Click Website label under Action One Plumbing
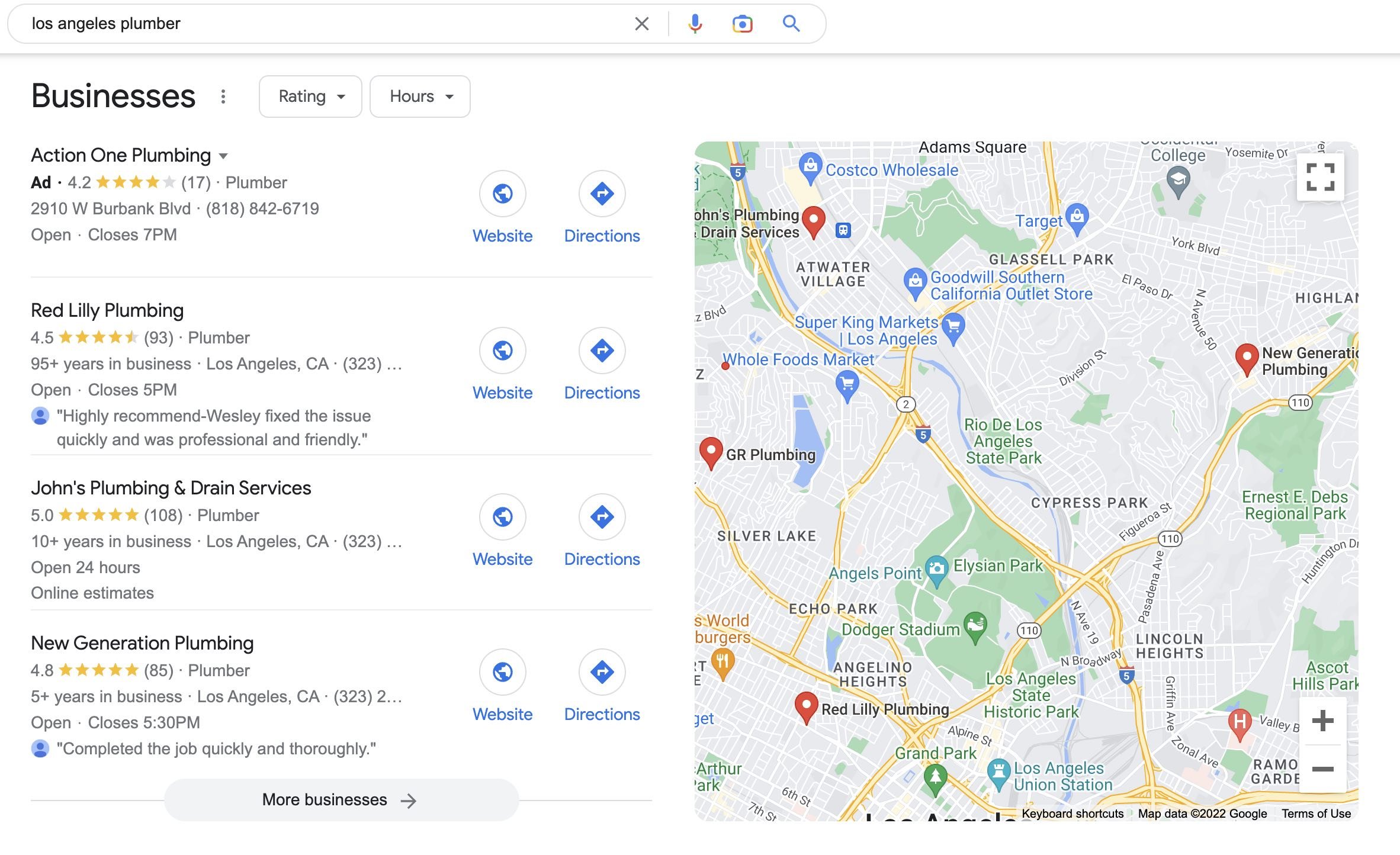 (502, 236)
